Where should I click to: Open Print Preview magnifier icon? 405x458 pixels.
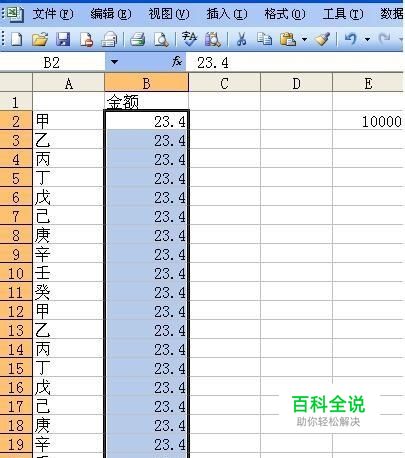[x=161, y=39]
